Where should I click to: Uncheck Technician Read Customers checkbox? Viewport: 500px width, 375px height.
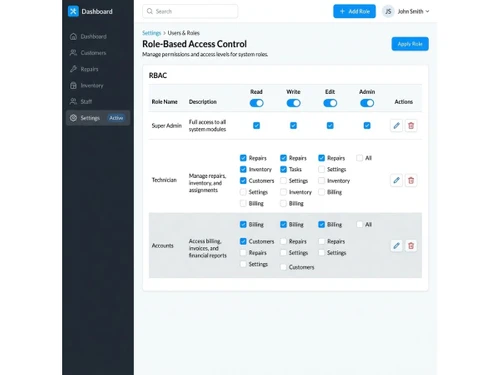tap(243, 181)
